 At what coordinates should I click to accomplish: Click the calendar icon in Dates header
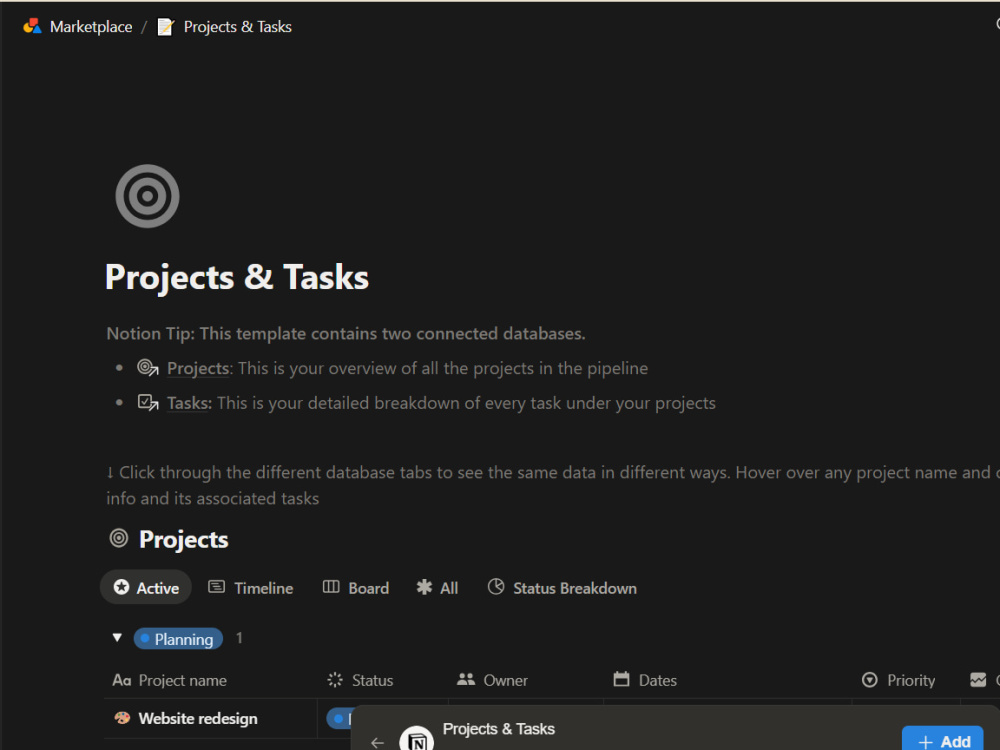coord(621,679)
